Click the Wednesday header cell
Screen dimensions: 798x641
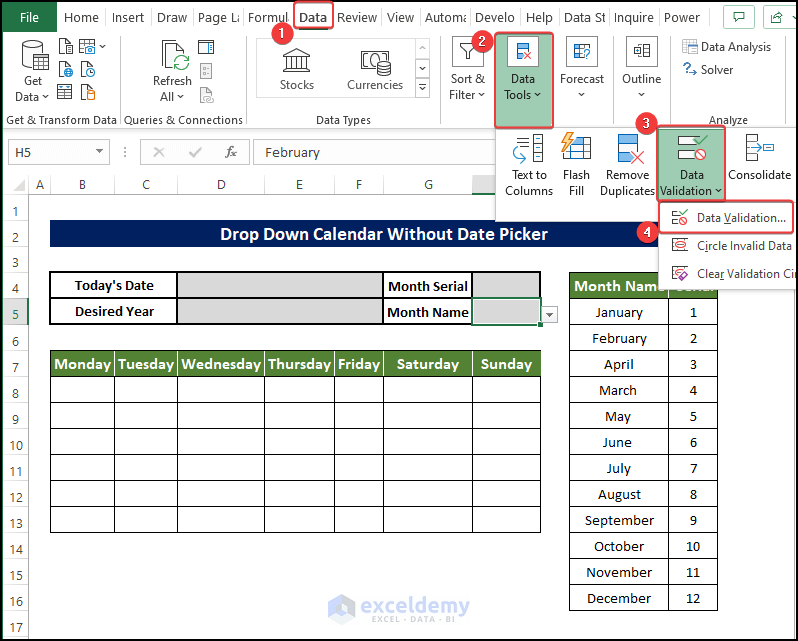[x=221, y=364]
